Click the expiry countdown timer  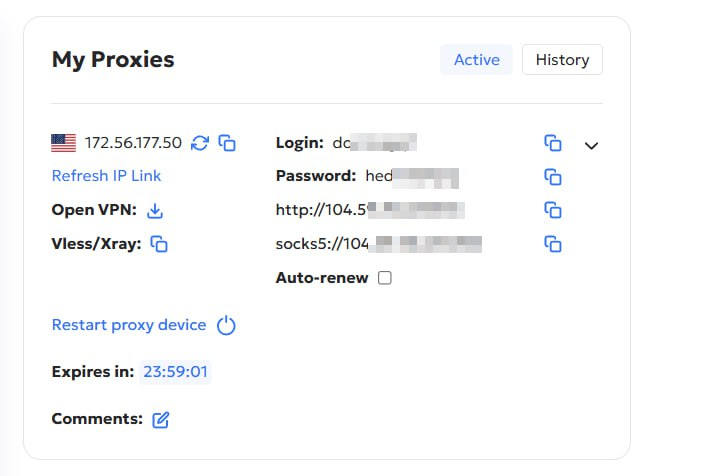[175, 372]
